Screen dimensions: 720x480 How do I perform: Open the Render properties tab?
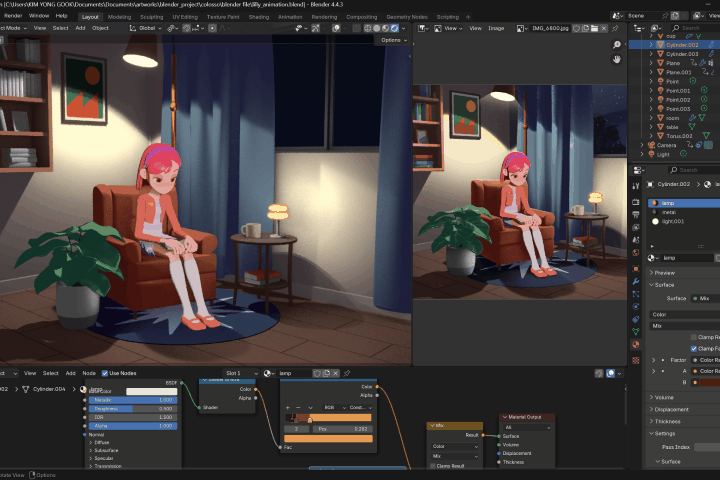(x=636, y=202)
